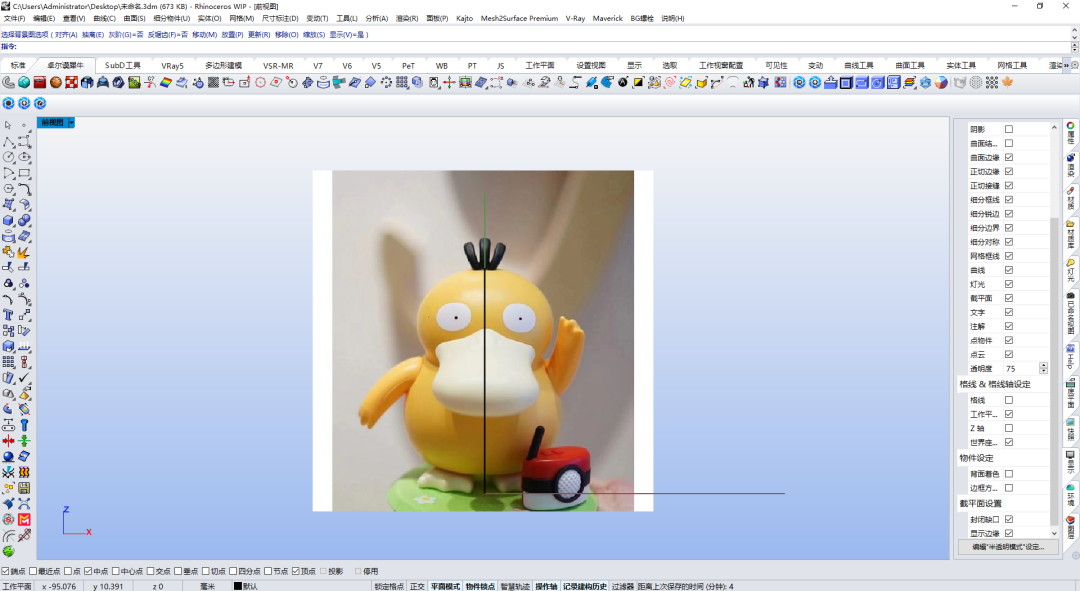1080x591 pixels.
Task: Click the red M icon in left sidebar
Action: click(24, 520)
